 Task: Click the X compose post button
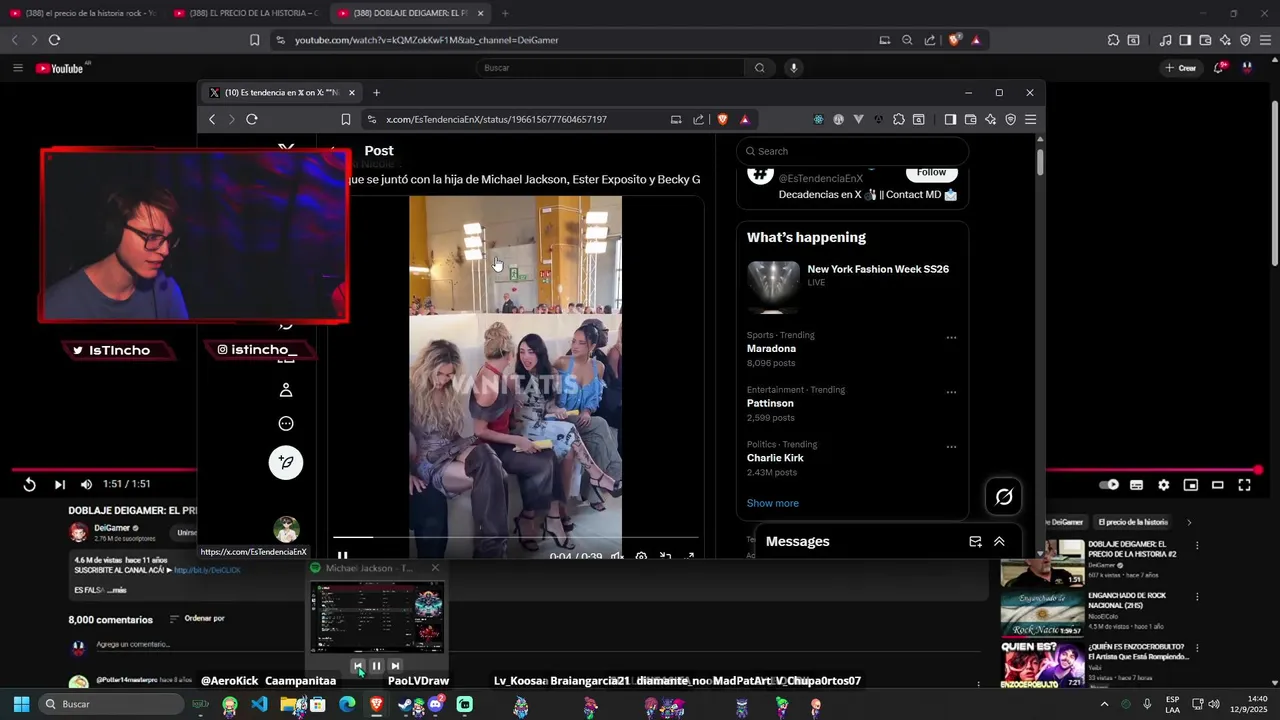(286, 462)
